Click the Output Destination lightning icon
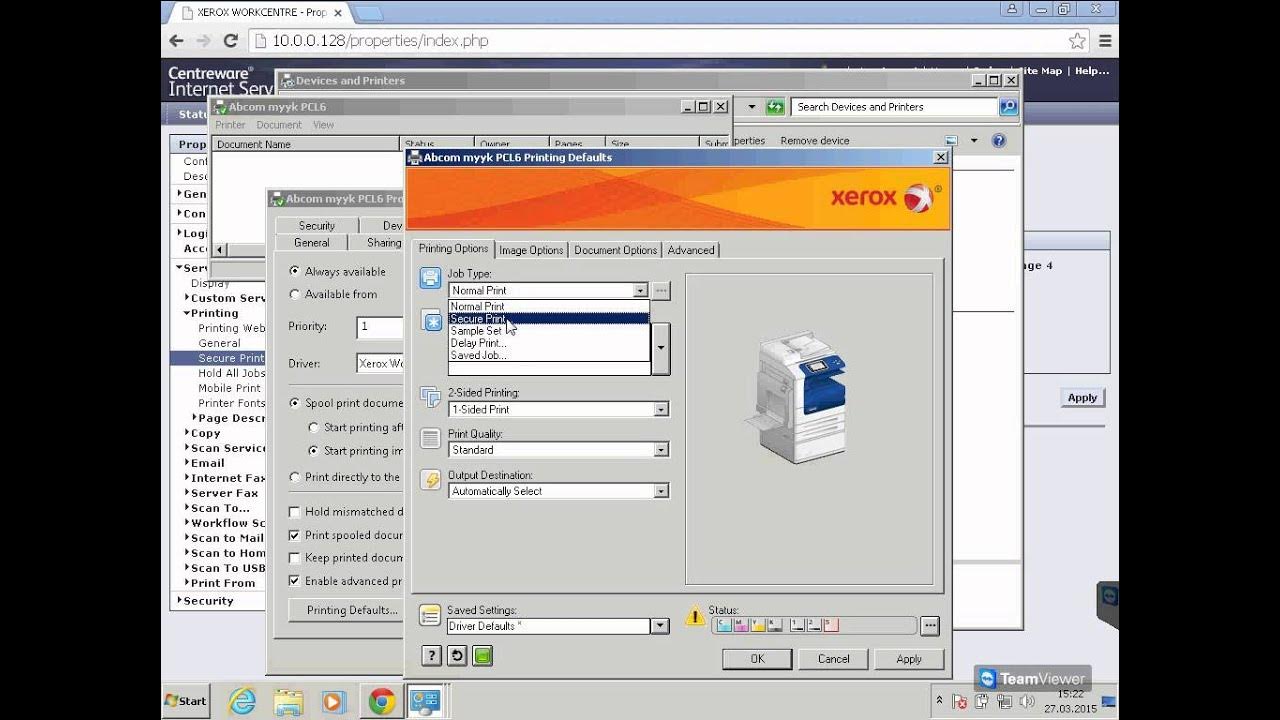The height and width of the screenshot is (720, 1280). coord(431,480)
